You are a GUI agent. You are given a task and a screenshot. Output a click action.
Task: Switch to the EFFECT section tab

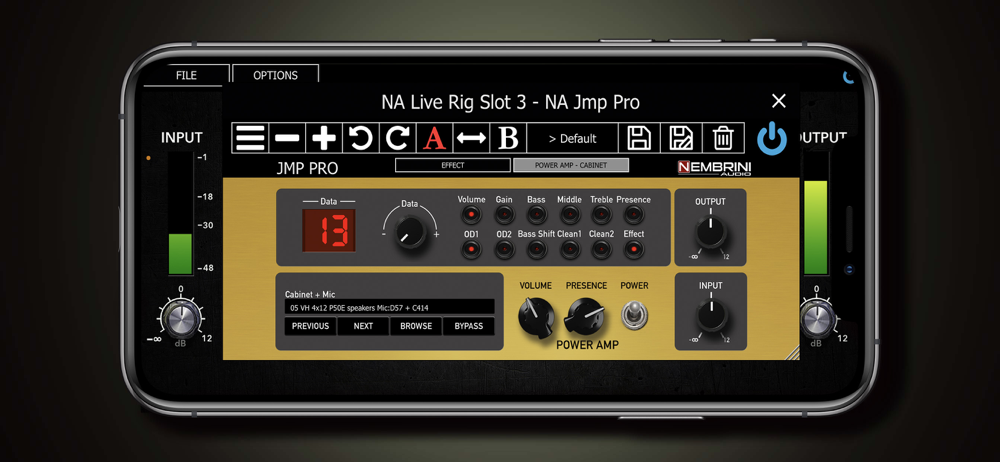[453, 165]
